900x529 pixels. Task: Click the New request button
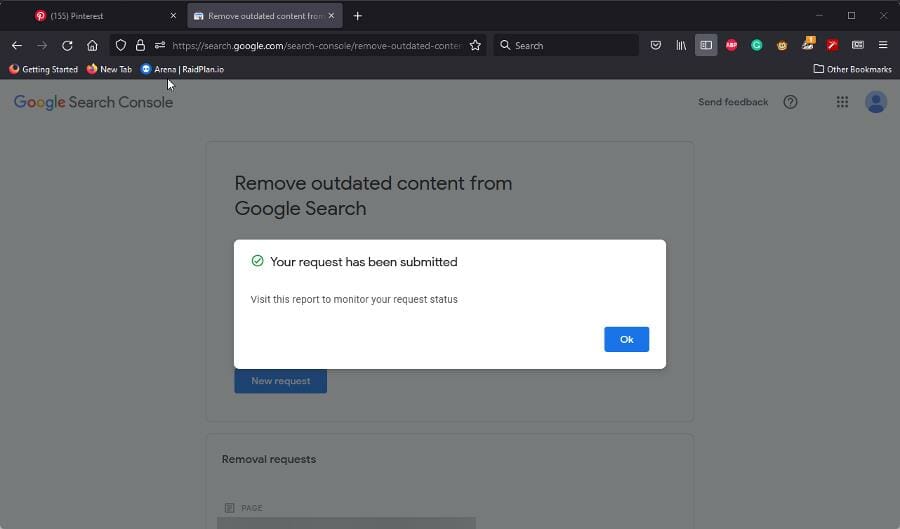coord(280,381)
